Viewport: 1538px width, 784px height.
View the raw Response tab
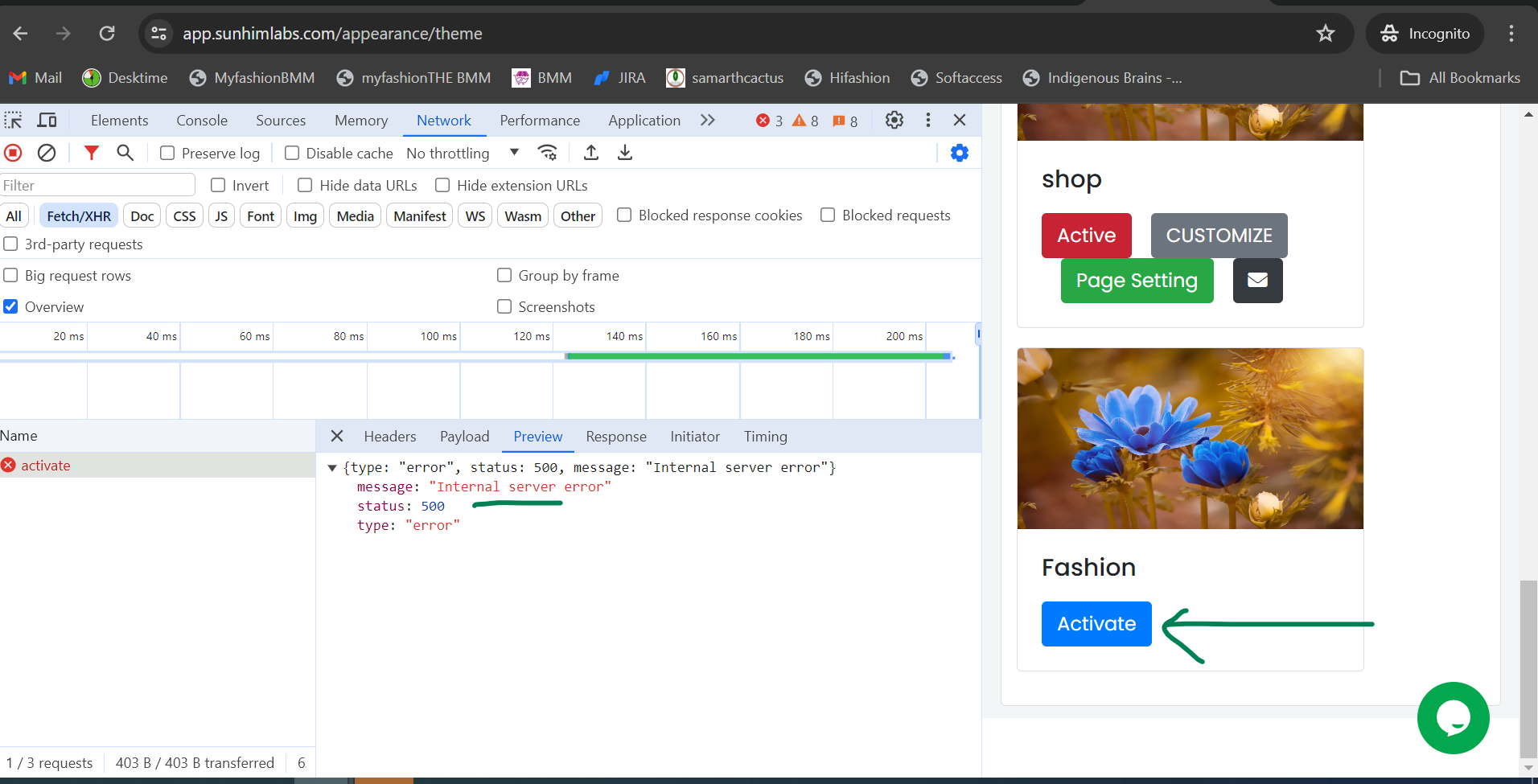point(616,436)
